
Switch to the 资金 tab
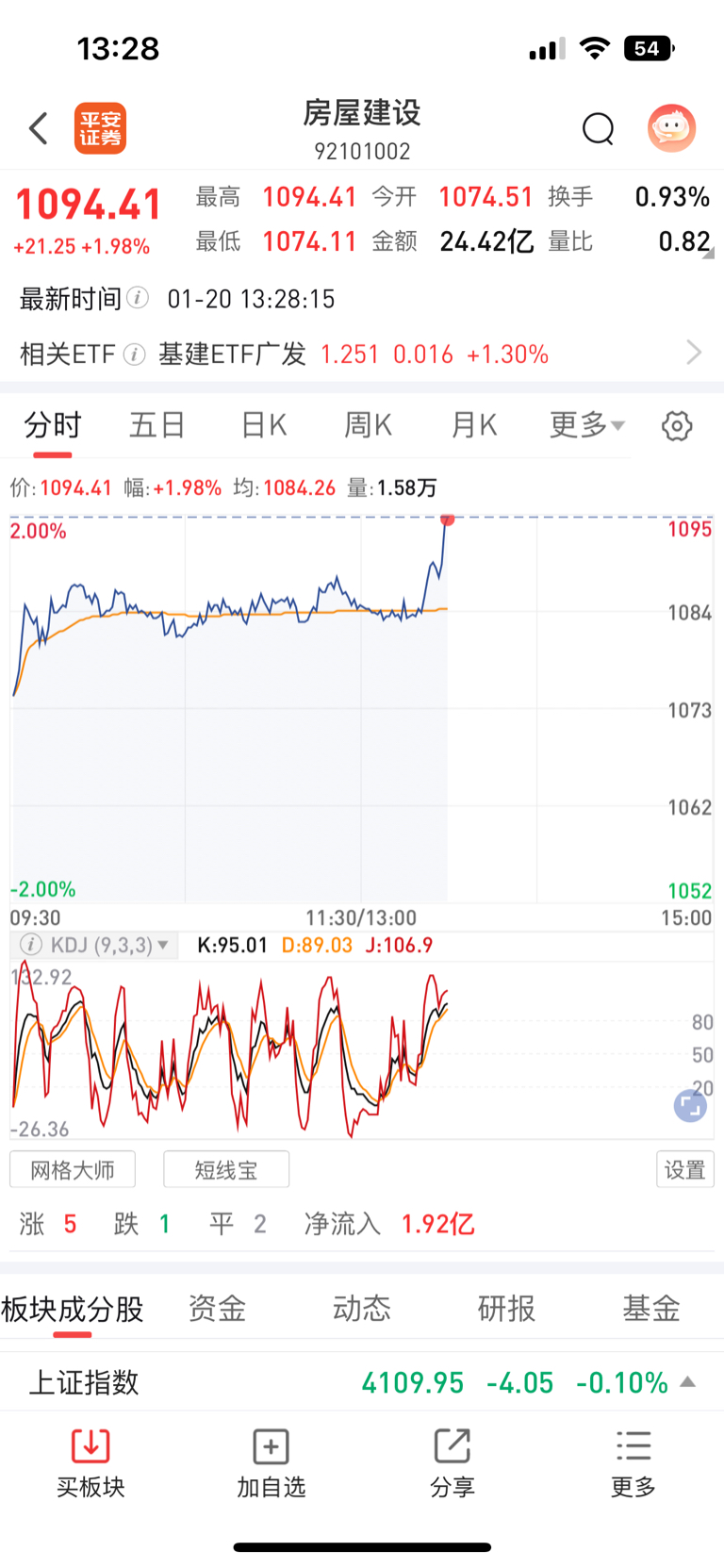click(217, 1308)
